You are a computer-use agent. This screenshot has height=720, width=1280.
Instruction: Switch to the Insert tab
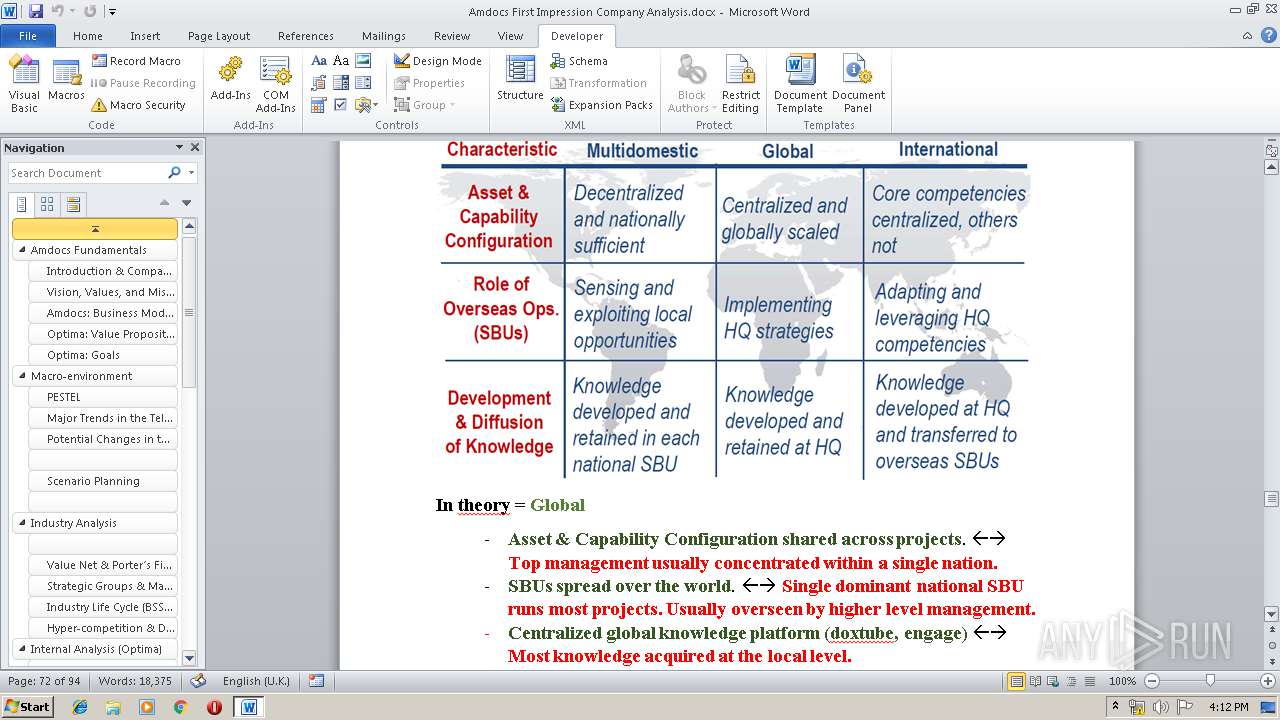tap(145, 36)
